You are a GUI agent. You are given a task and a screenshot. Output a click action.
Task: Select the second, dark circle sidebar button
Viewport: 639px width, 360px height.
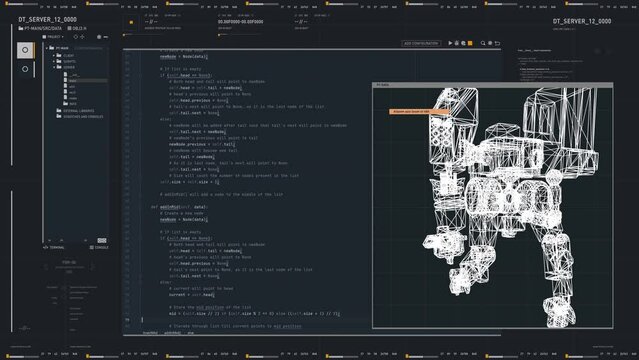coord(25,69)
